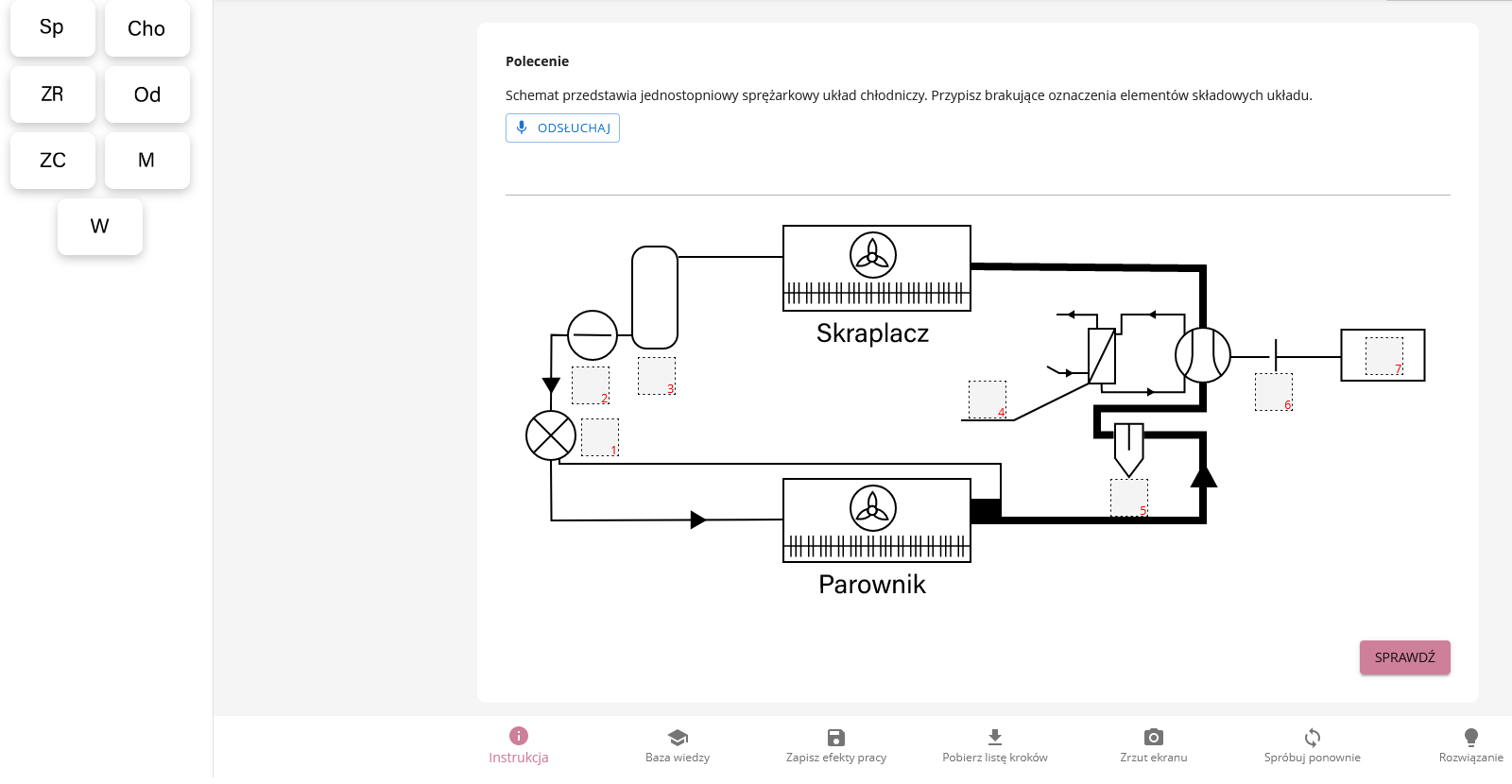The image size is (1512, 784).
Task: Choose the M label tile
Action: pyautogui.click(x=146, y=161)
